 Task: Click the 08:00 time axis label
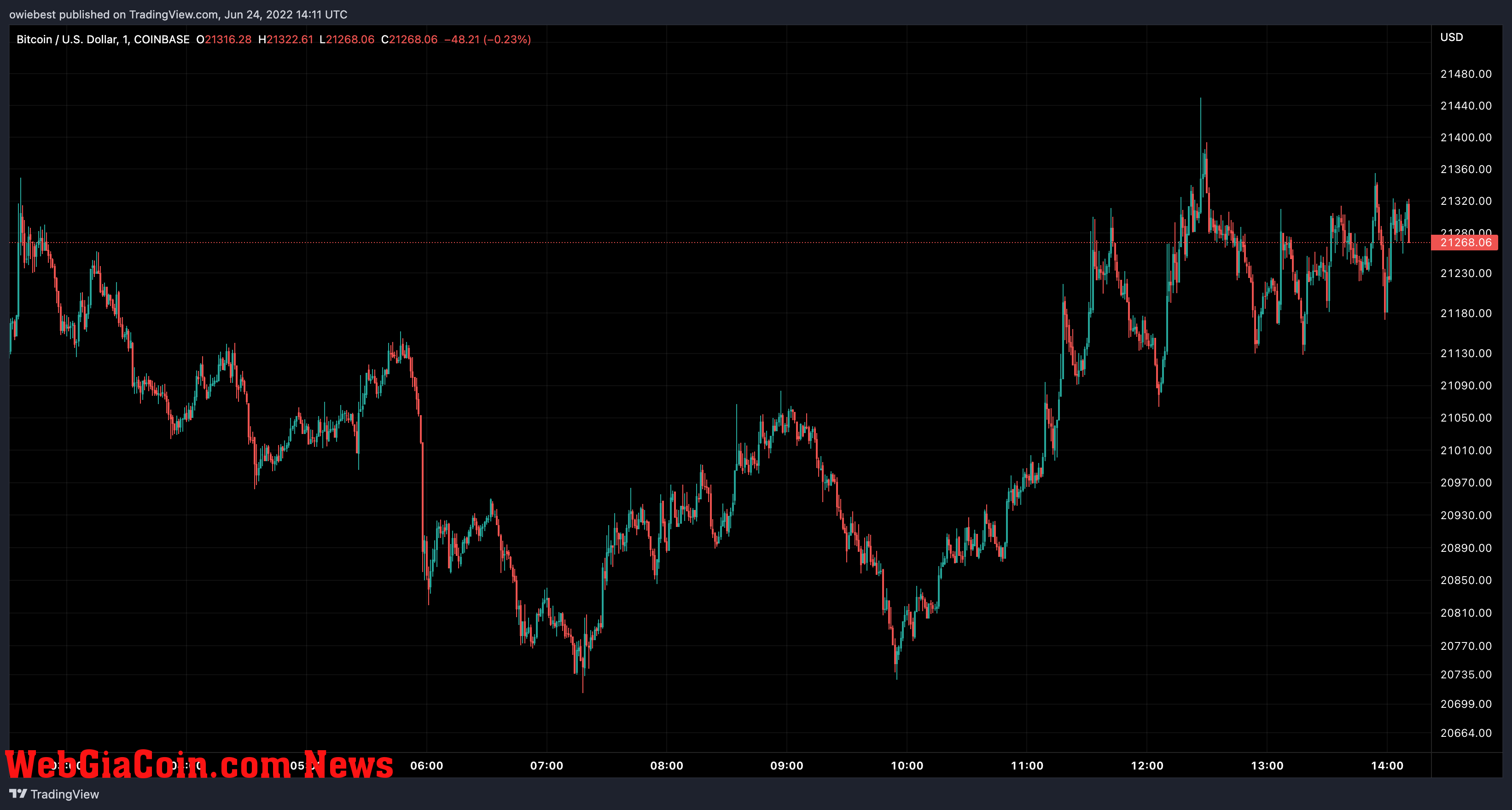click(667, 765)
